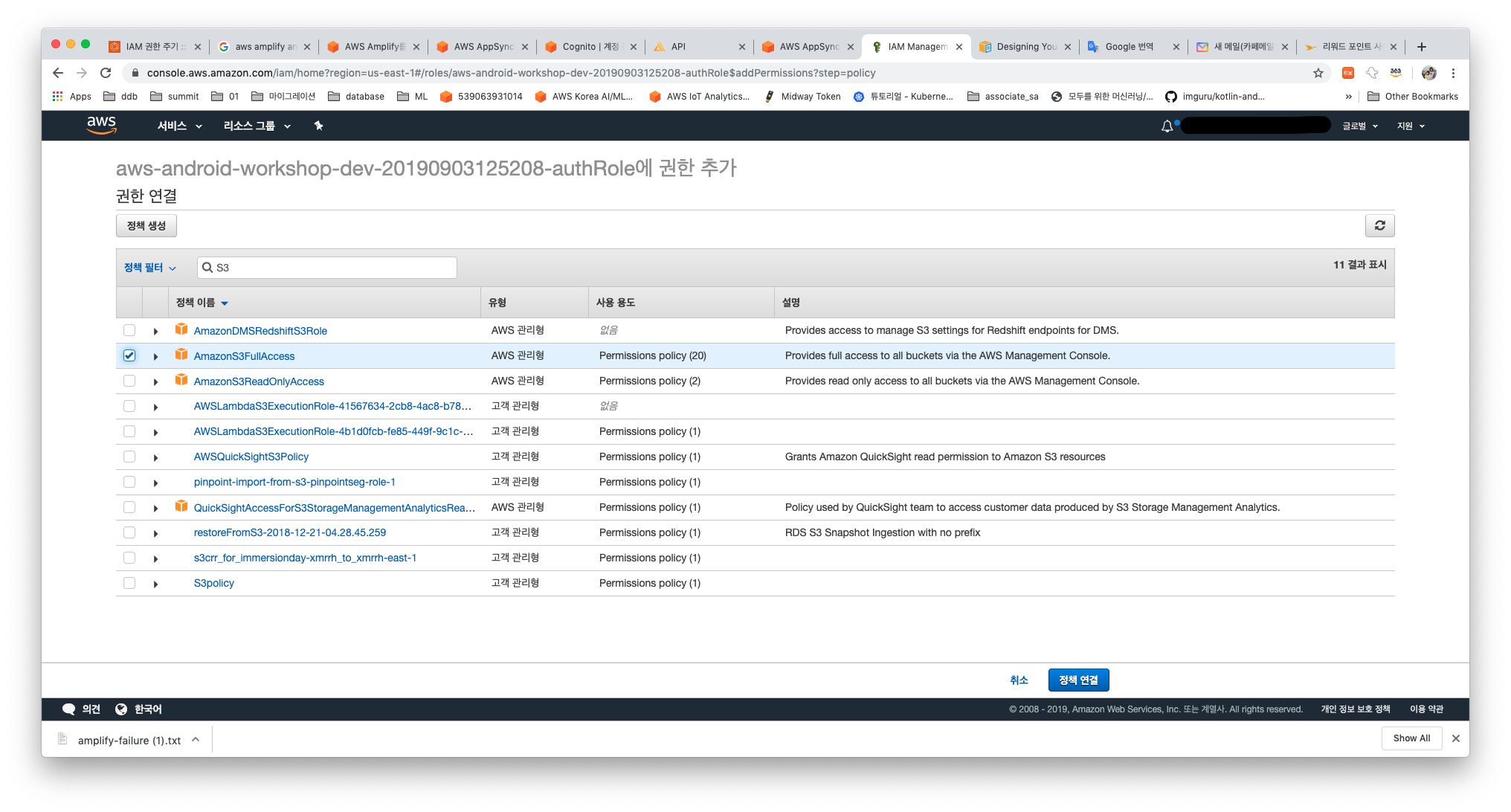Select the restoreFromS3-2018-12-21 checkbox

(129, 532)
